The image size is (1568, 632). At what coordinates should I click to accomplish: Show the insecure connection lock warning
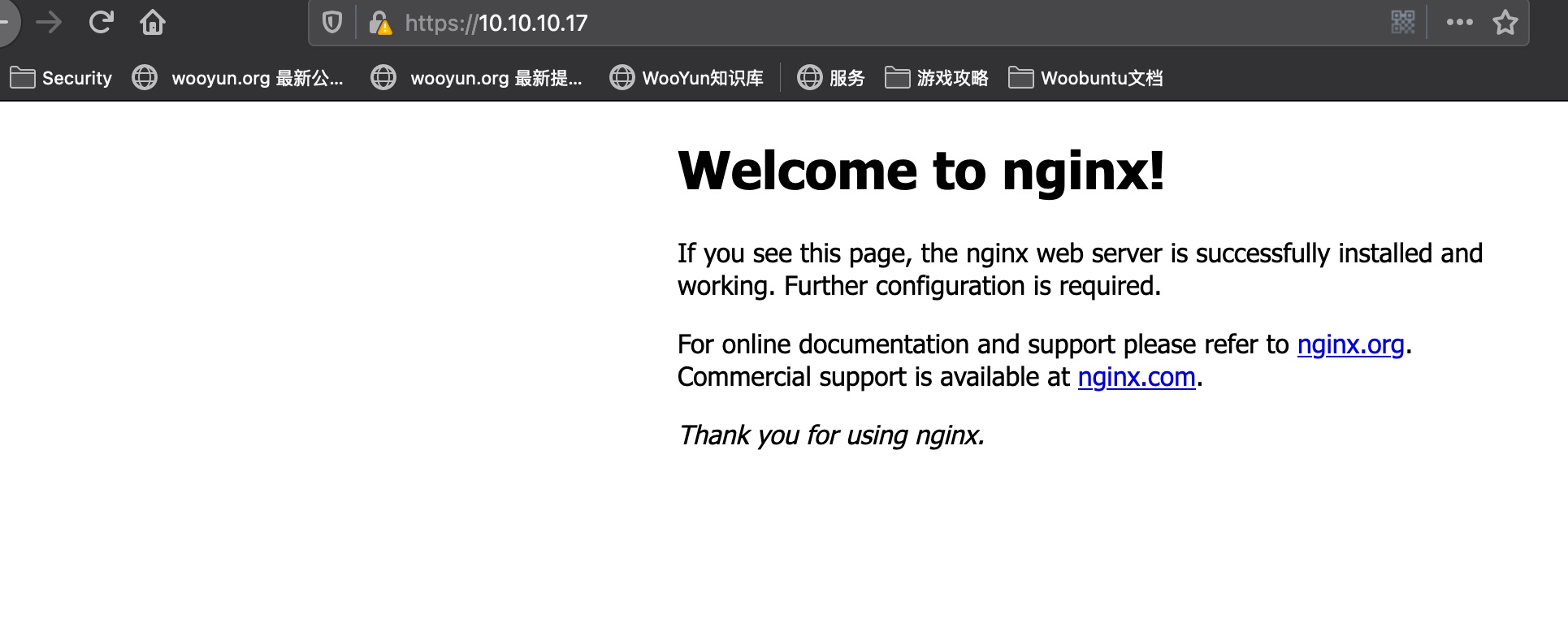(x=379, y=23)
